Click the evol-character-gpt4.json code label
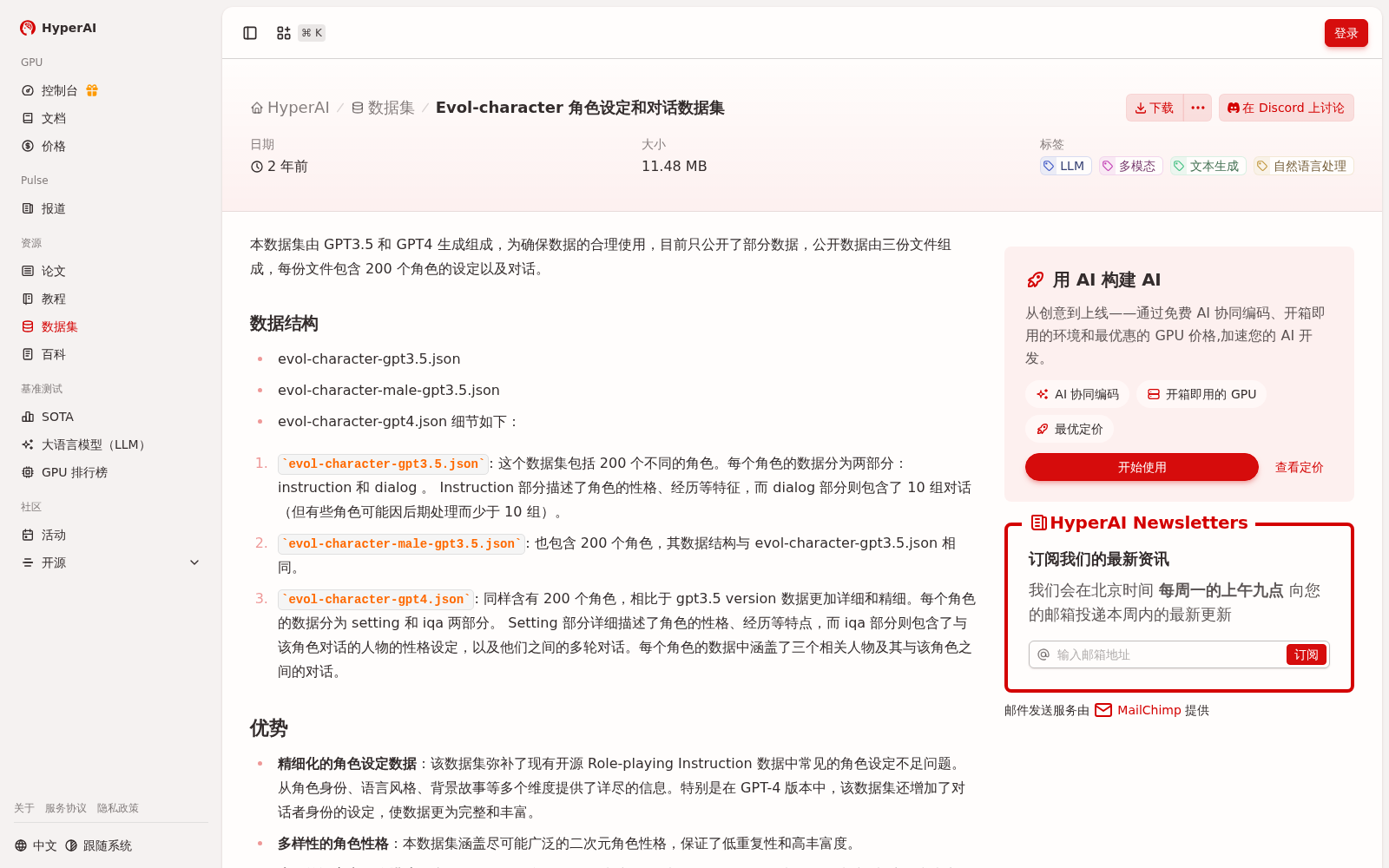 coord(376,599)
